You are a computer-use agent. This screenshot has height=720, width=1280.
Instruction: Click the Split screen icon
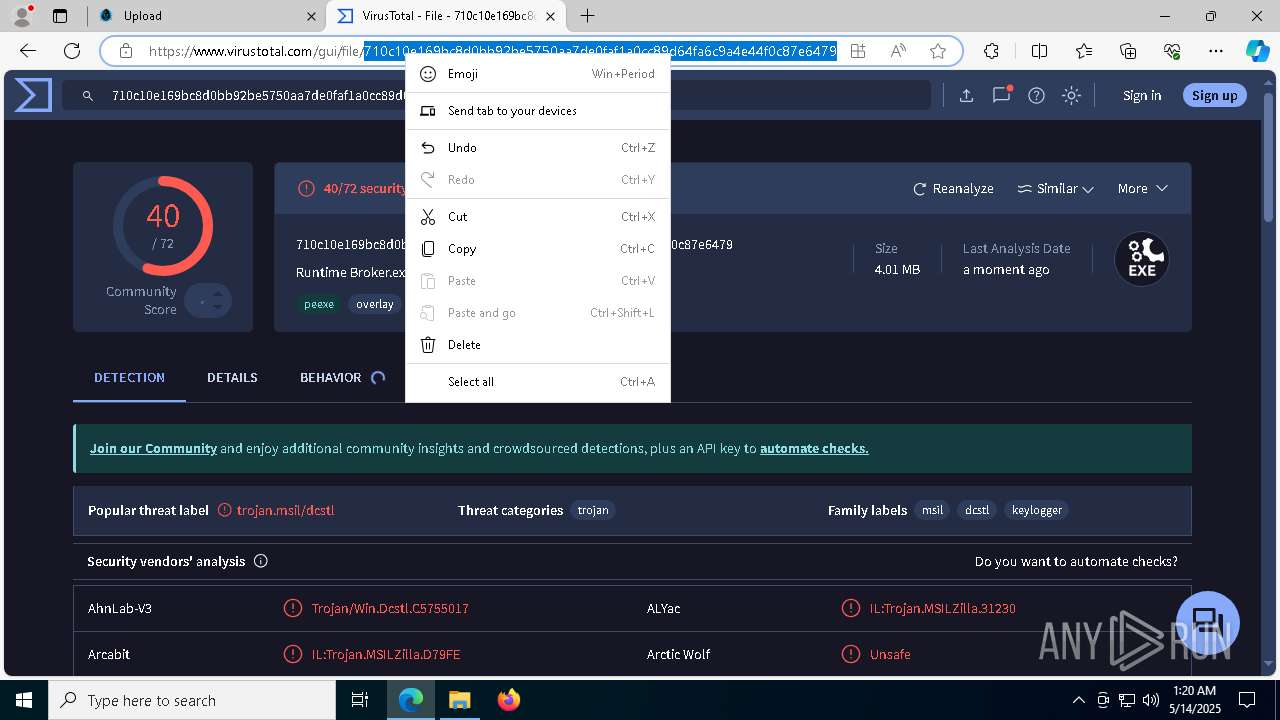point(1039,51)
